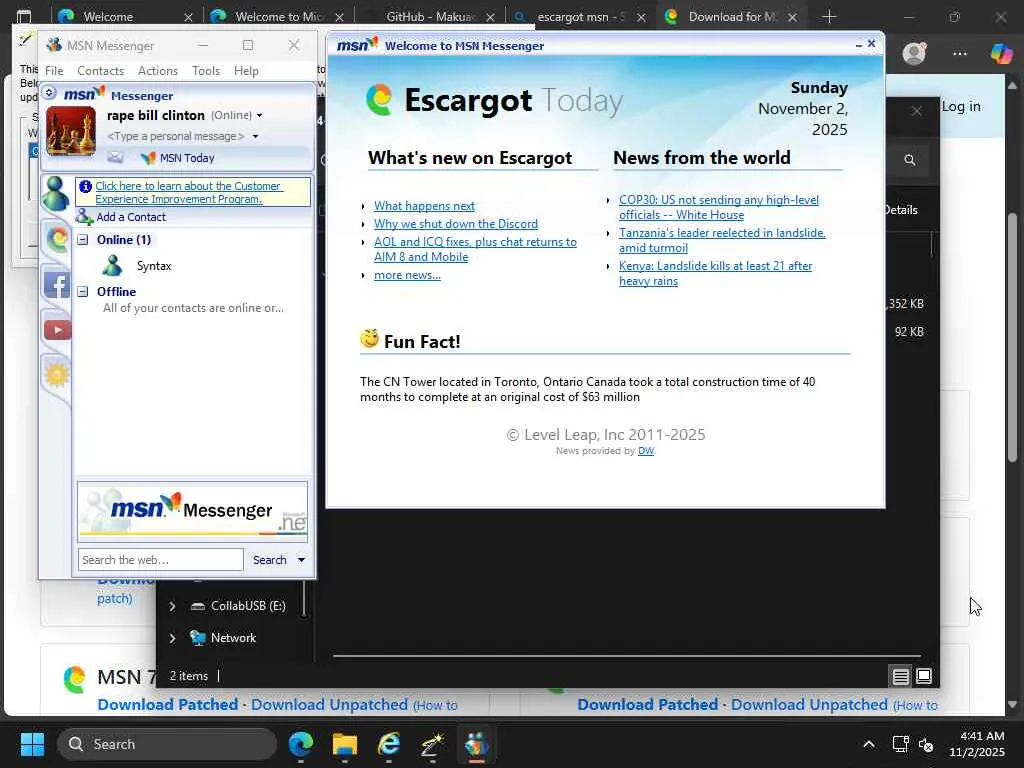1024x768 pixels.
Task: Open the MSN Messenger File menu
Action: point(54,71)
